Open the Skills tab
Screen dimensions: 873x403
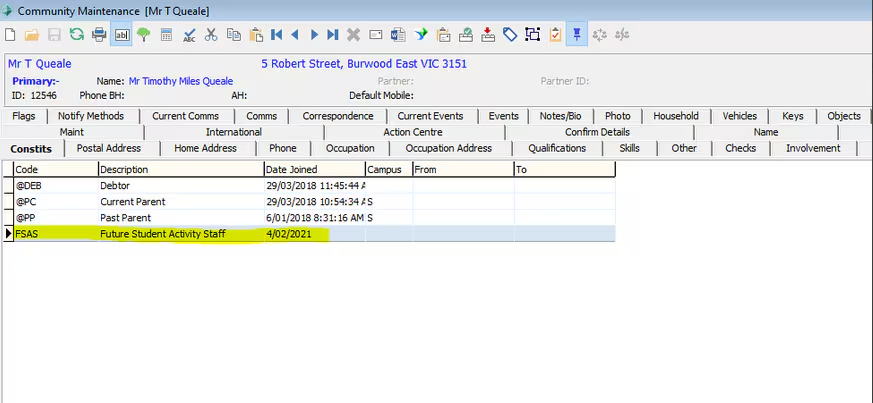point(629,148)
